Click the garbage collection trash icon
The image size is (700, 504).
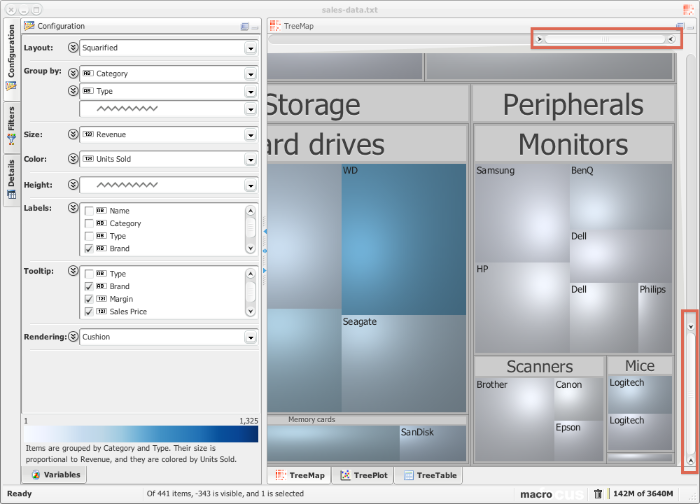597,493
